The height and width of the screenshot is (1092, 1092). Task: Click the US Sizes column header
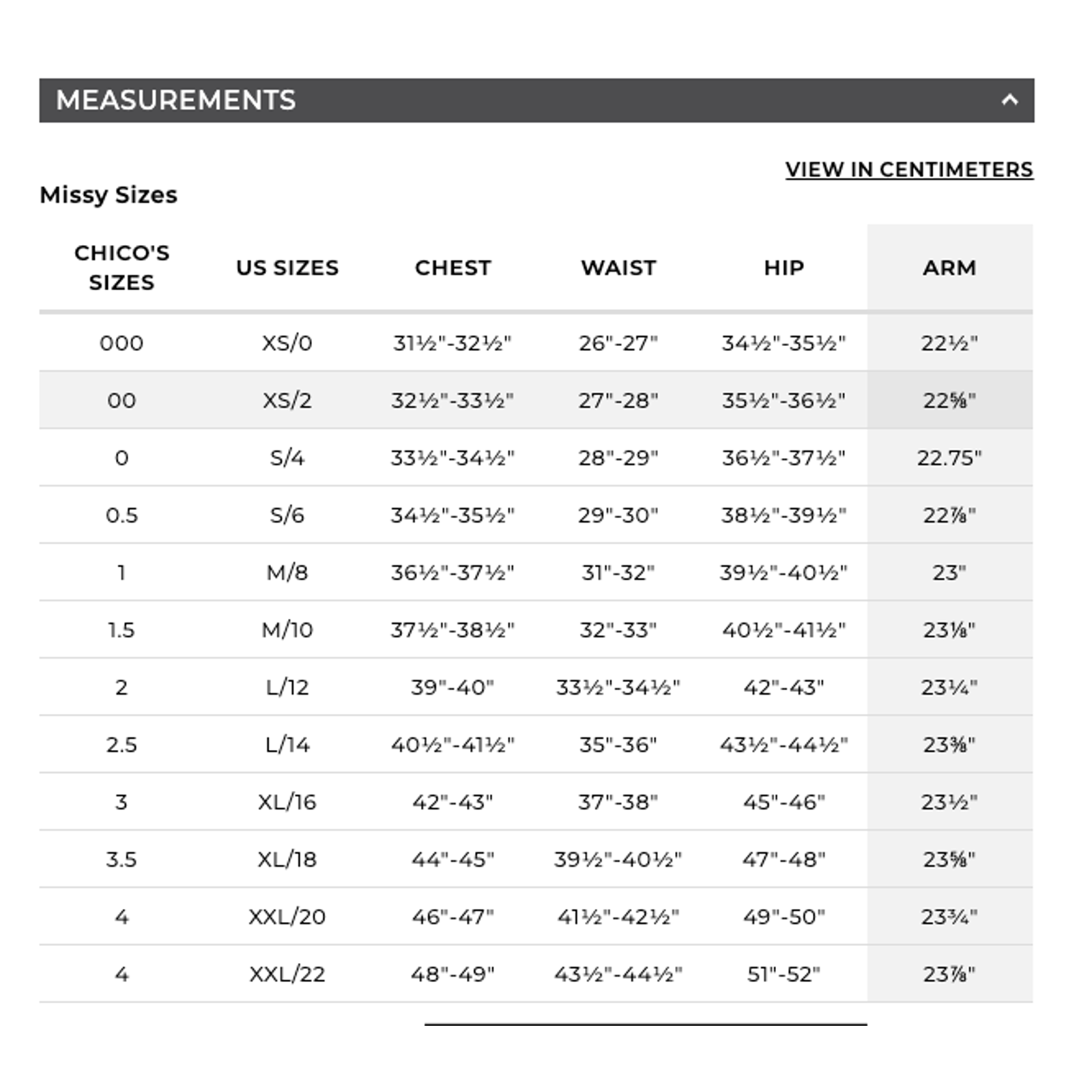pos(287,268)
